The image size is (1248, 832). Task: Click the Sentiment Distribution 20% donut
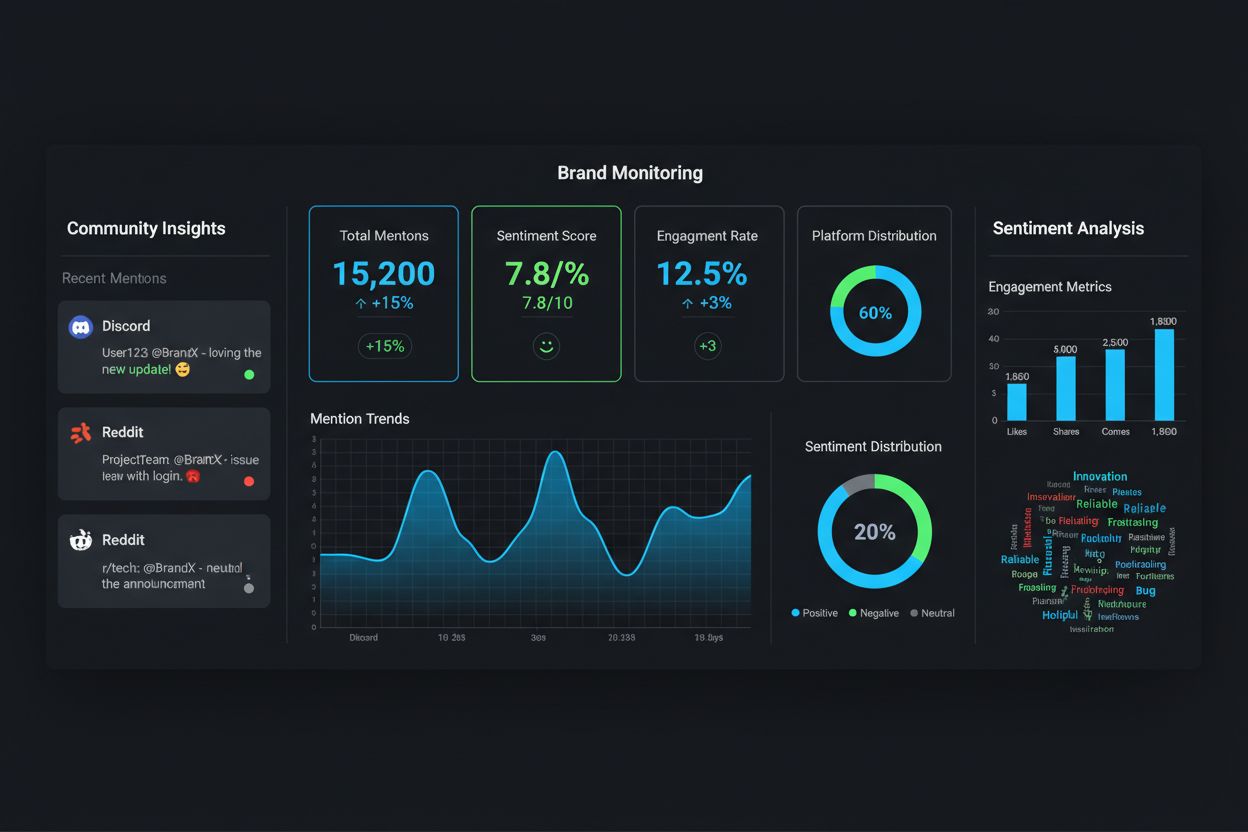point(874,531)
